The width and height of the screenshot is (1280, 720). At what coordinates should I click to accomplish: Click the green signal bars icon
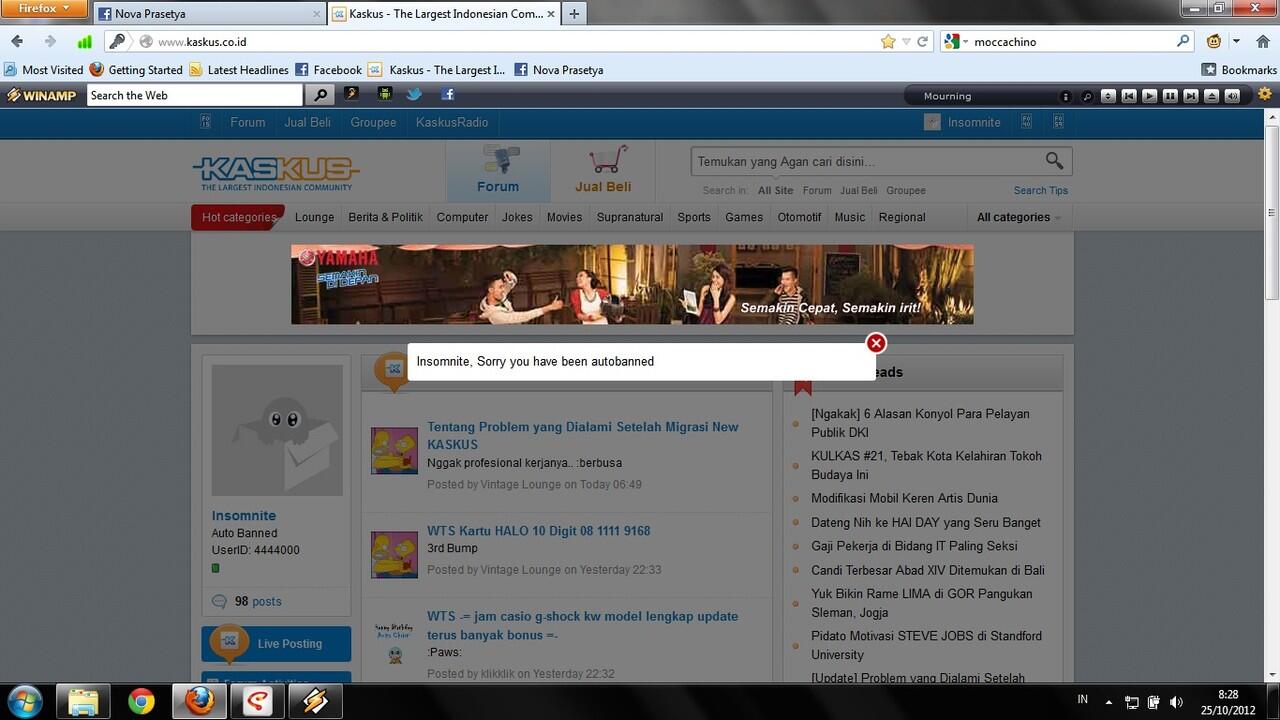click(x=84, y=42)
